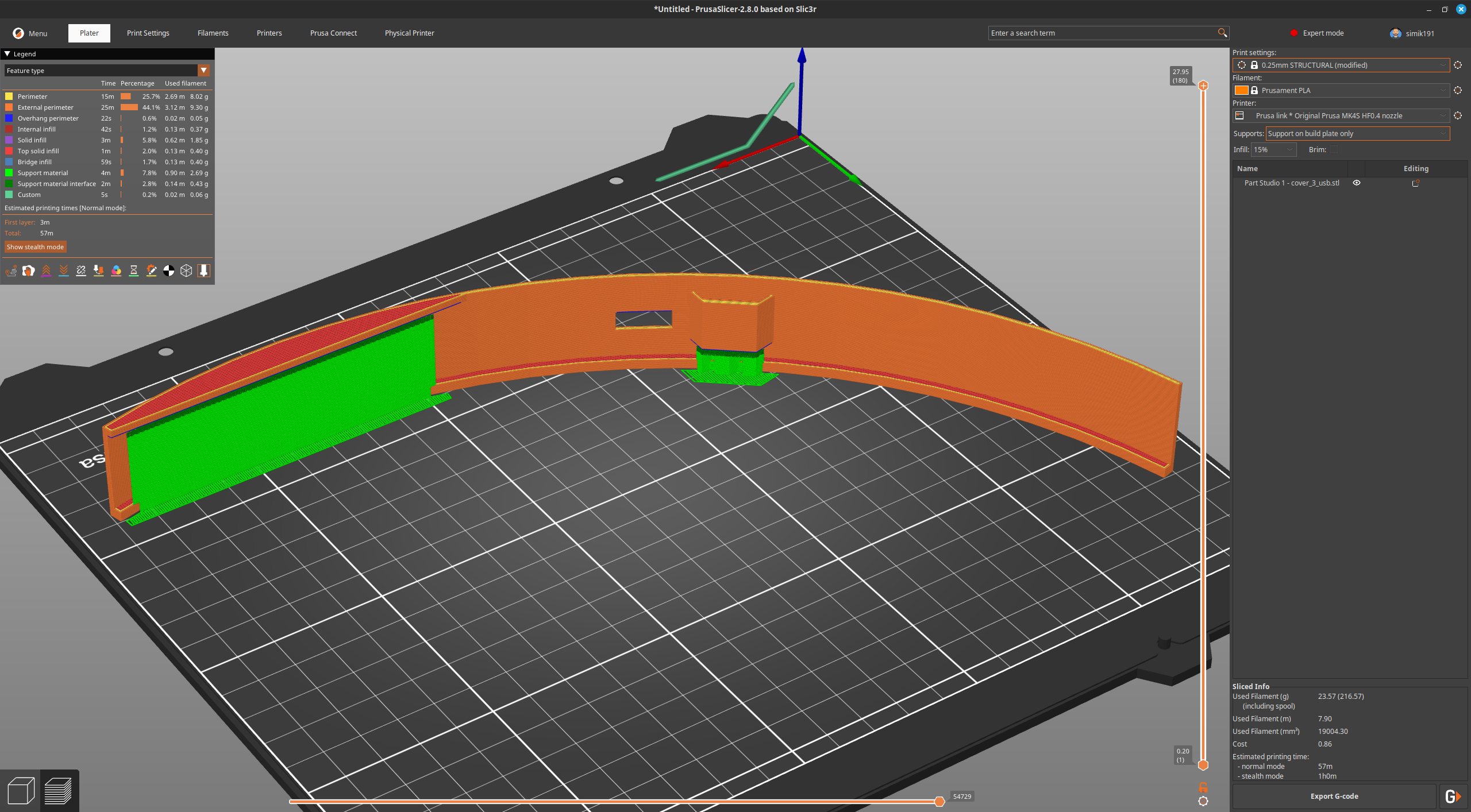
Task: Open the horizontal slider settings cog
Action: tap(1203, 801)
